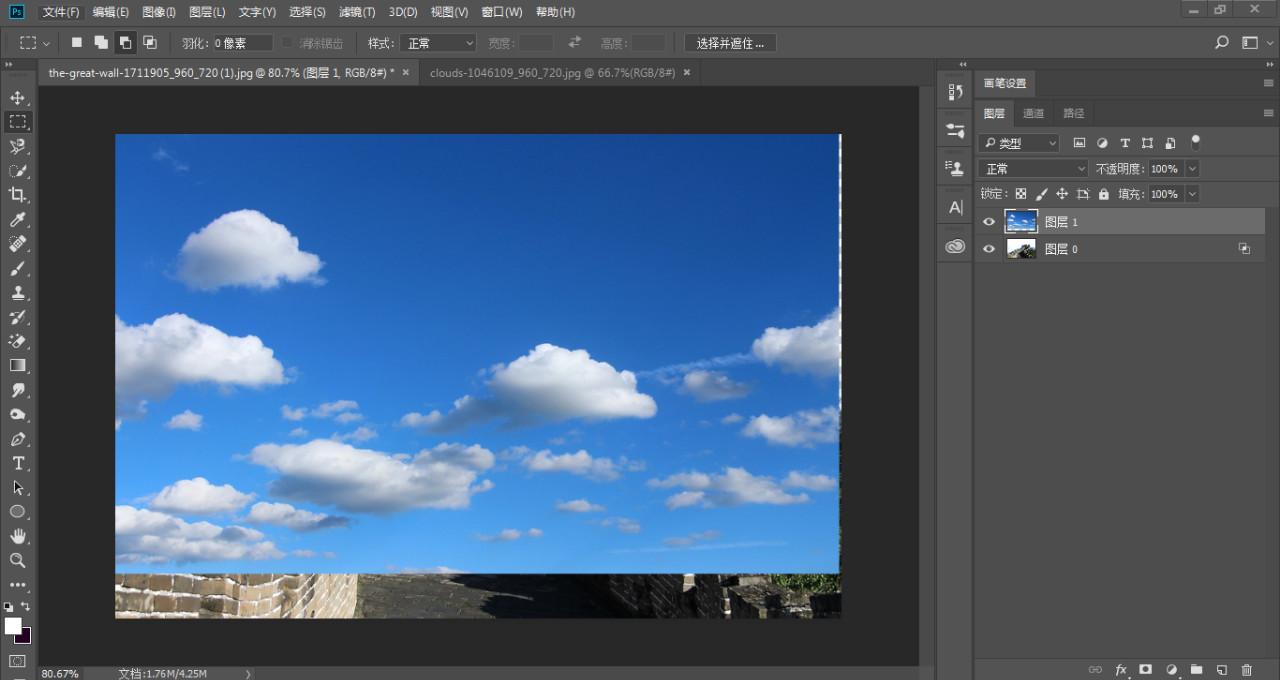Screen dimensions: 1280x680
Task: Choose Add to selection mode
Action: coord(101,43)
